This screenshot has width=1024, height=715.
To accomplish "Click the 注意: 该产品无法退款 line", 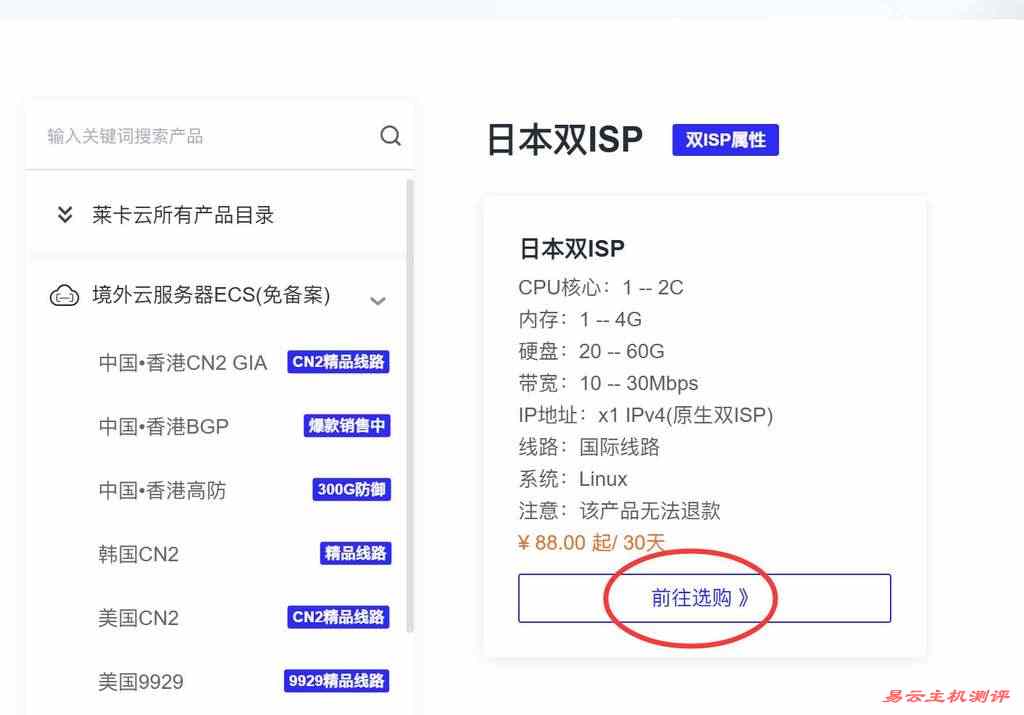I will 619,511.
